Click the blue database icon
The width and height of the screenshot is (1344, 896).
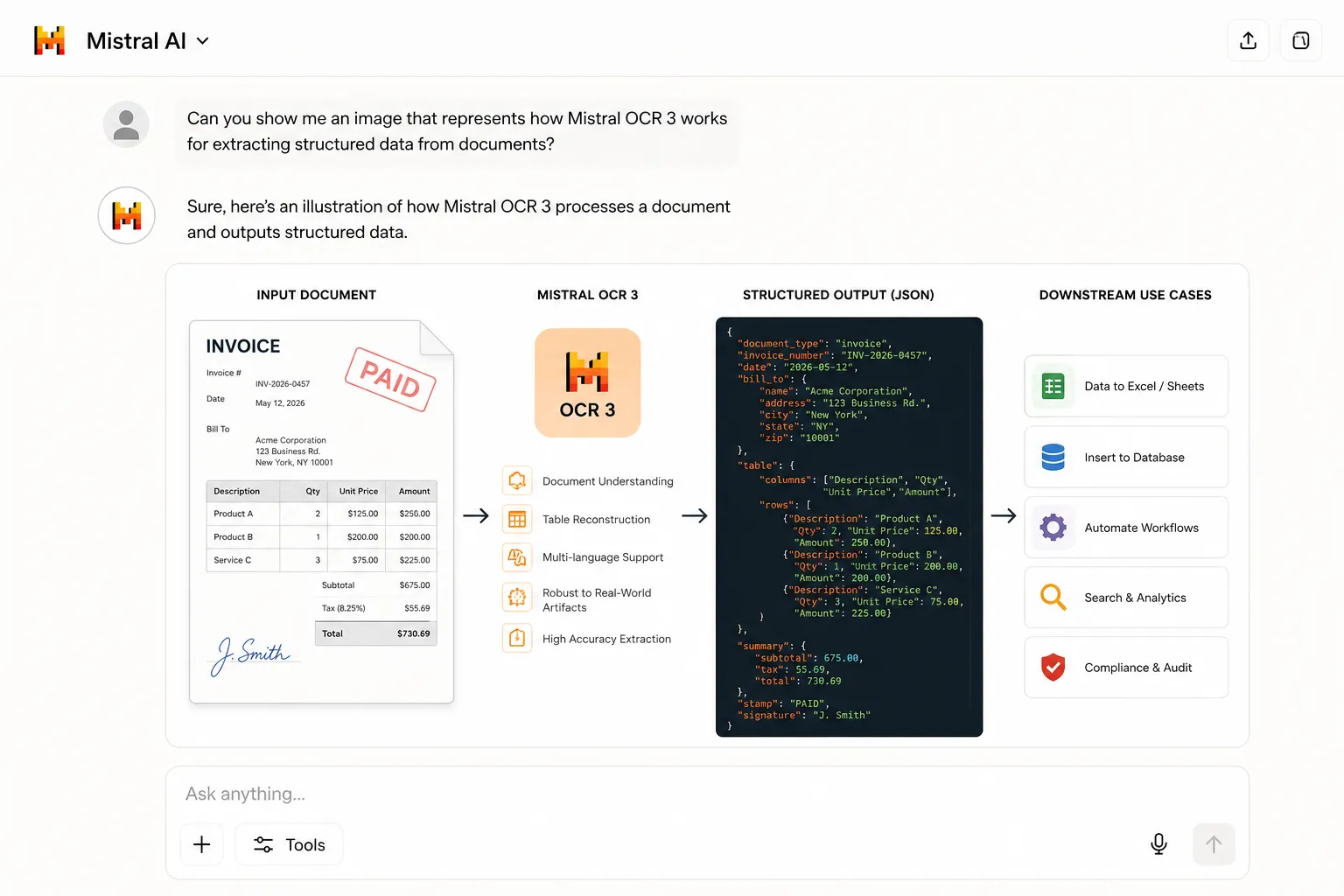click(x=1053, y=457)
